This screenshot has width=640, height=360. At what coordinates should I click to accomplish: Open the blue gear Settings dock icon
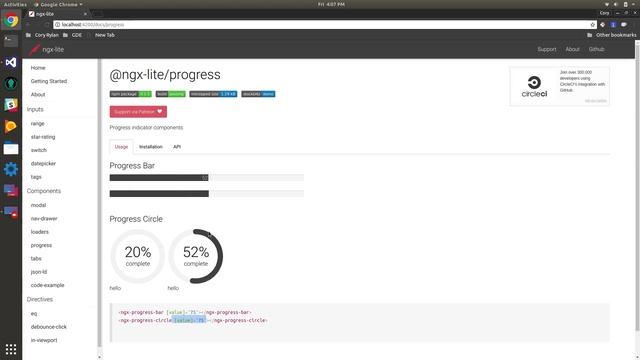click(x=11, y=169)
